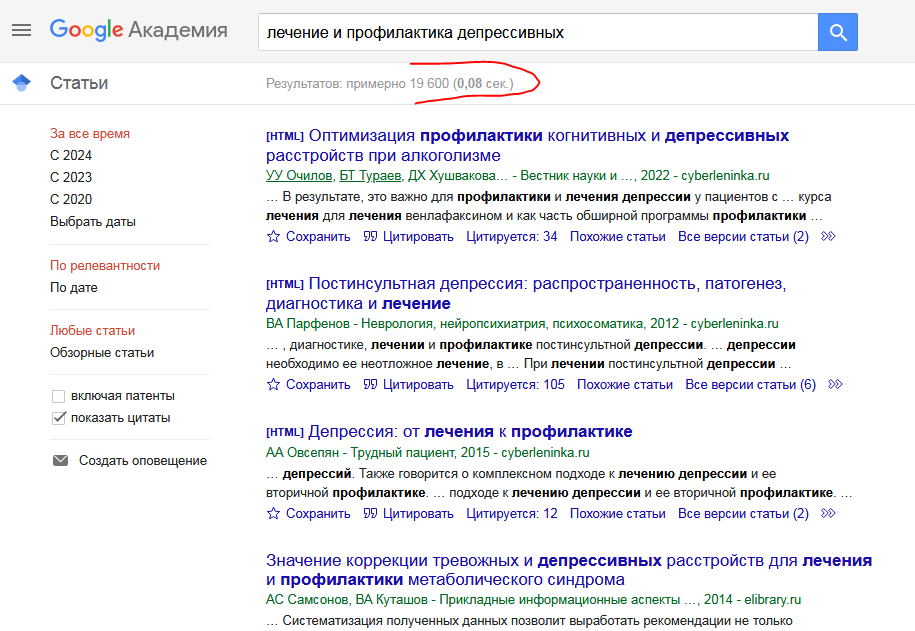
Task: Click the envelope icon next to Создать оповещение
Action: click(x=61, y=460)
